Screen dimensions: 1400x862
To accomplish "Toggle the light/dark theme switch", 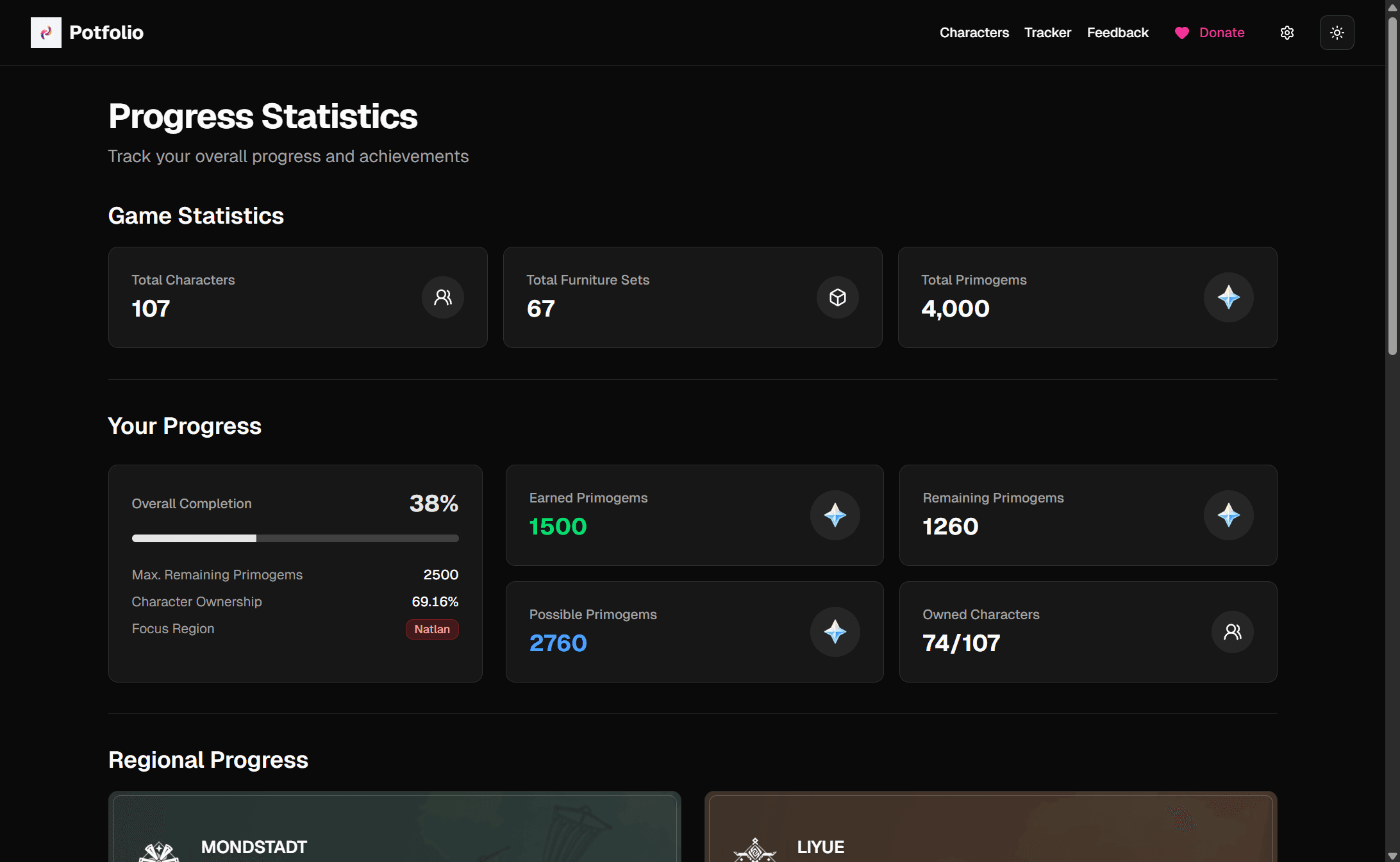I will (x=1337, y=32).
